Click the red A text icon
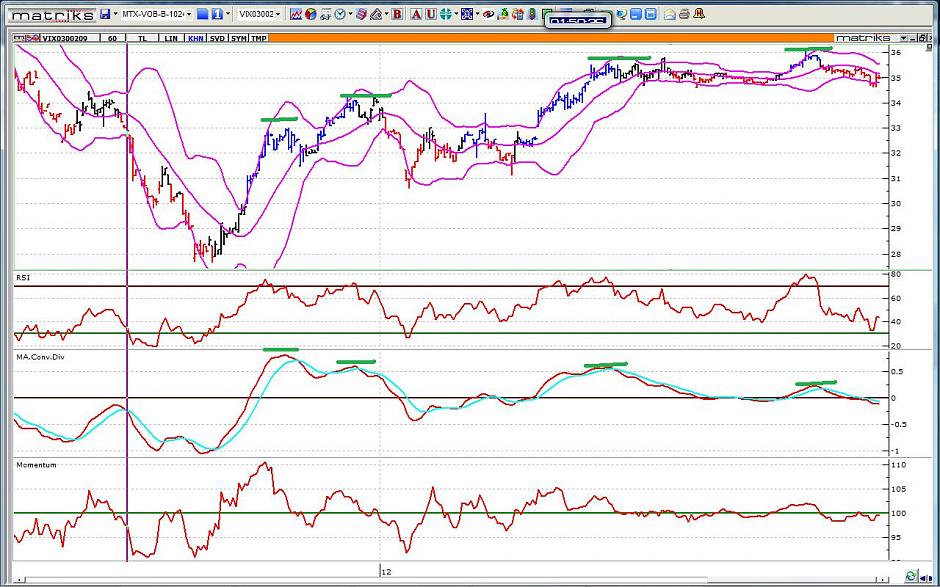The image size is (940, 587). point(415,14)
